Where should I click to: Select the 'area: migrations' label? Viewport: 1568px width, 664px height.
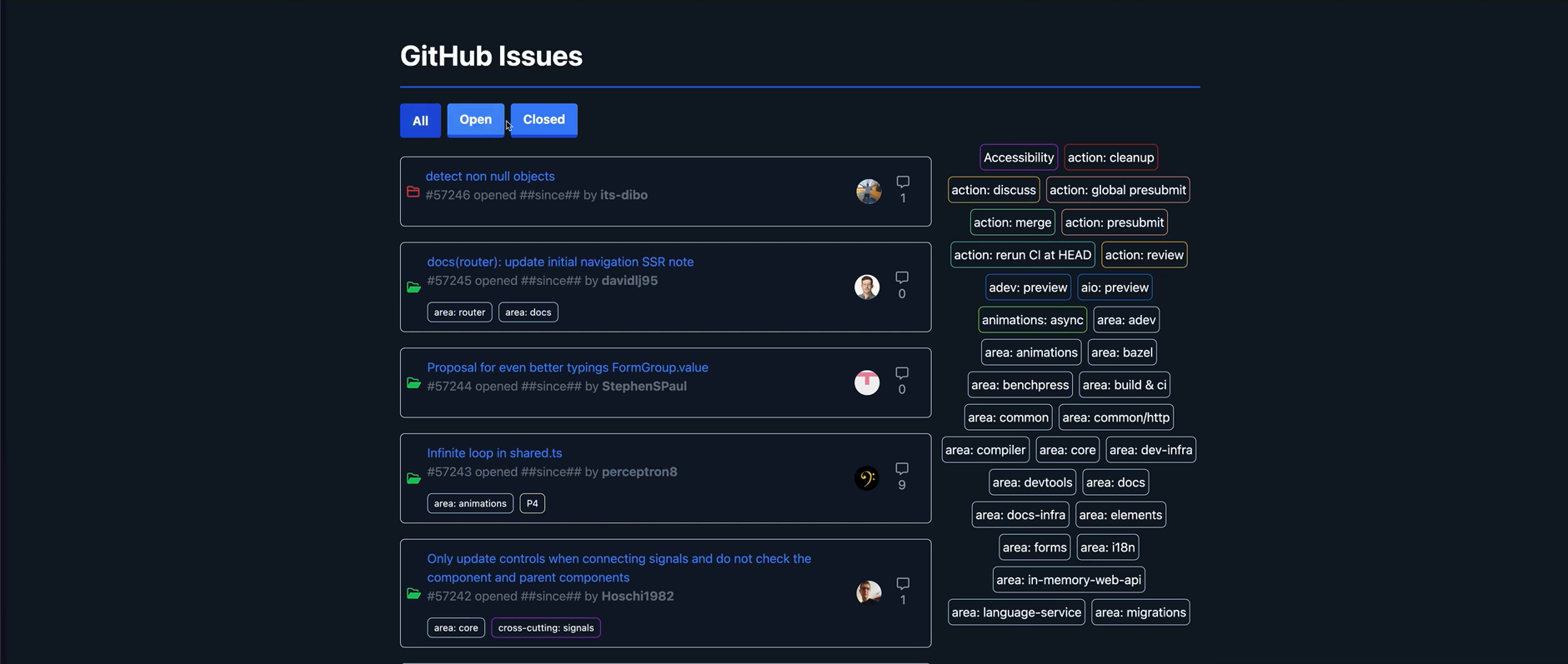(1140, 612)
